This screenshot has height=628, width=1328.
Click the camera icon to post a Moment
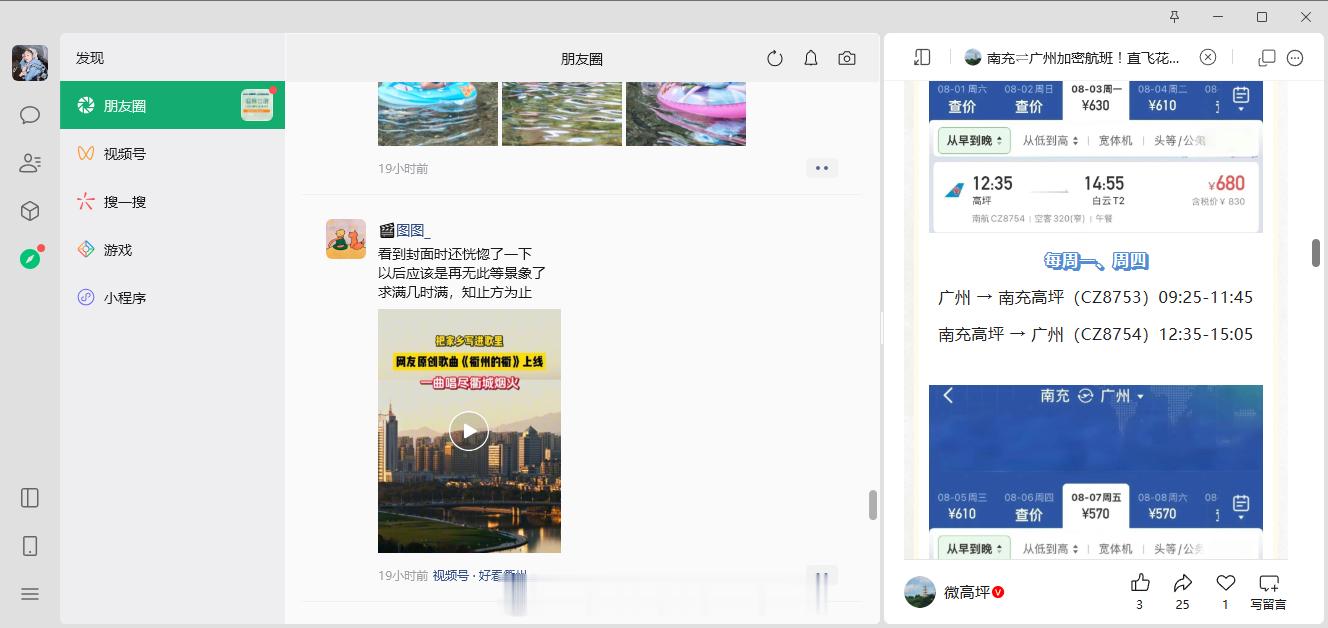[847, 59]
